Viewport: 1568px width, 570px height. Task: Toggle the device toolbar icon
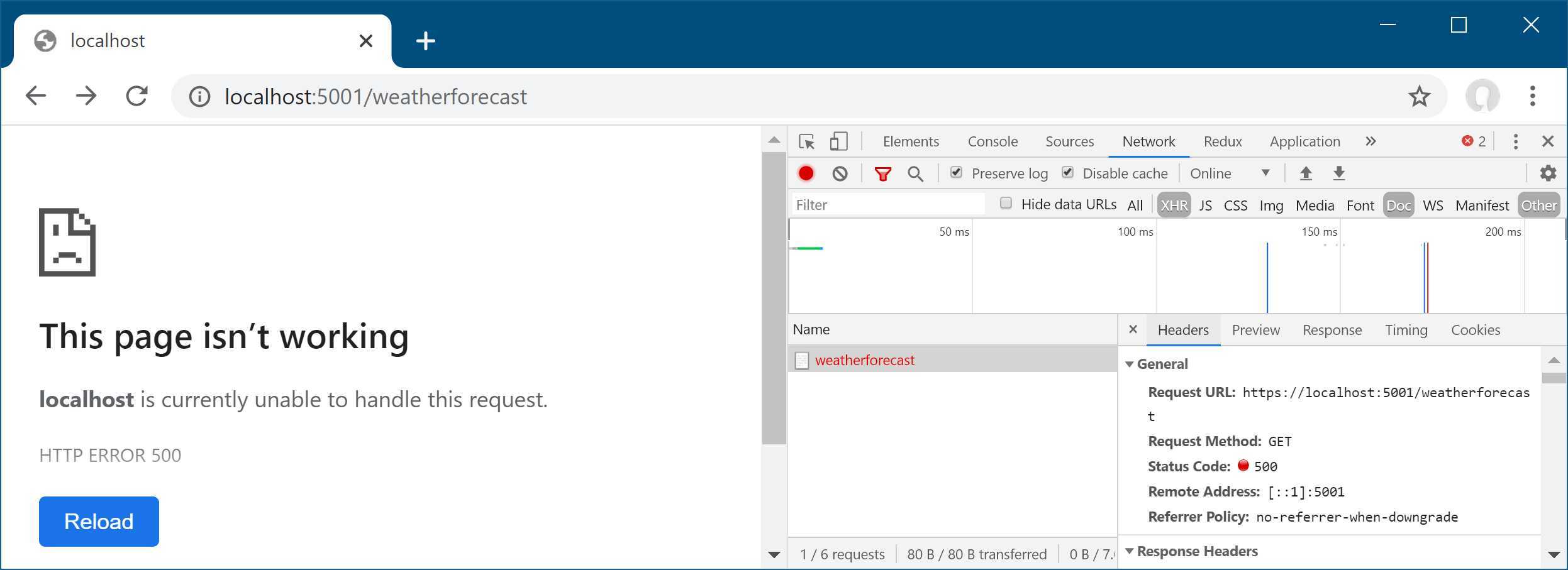click(x=838, y=141)
